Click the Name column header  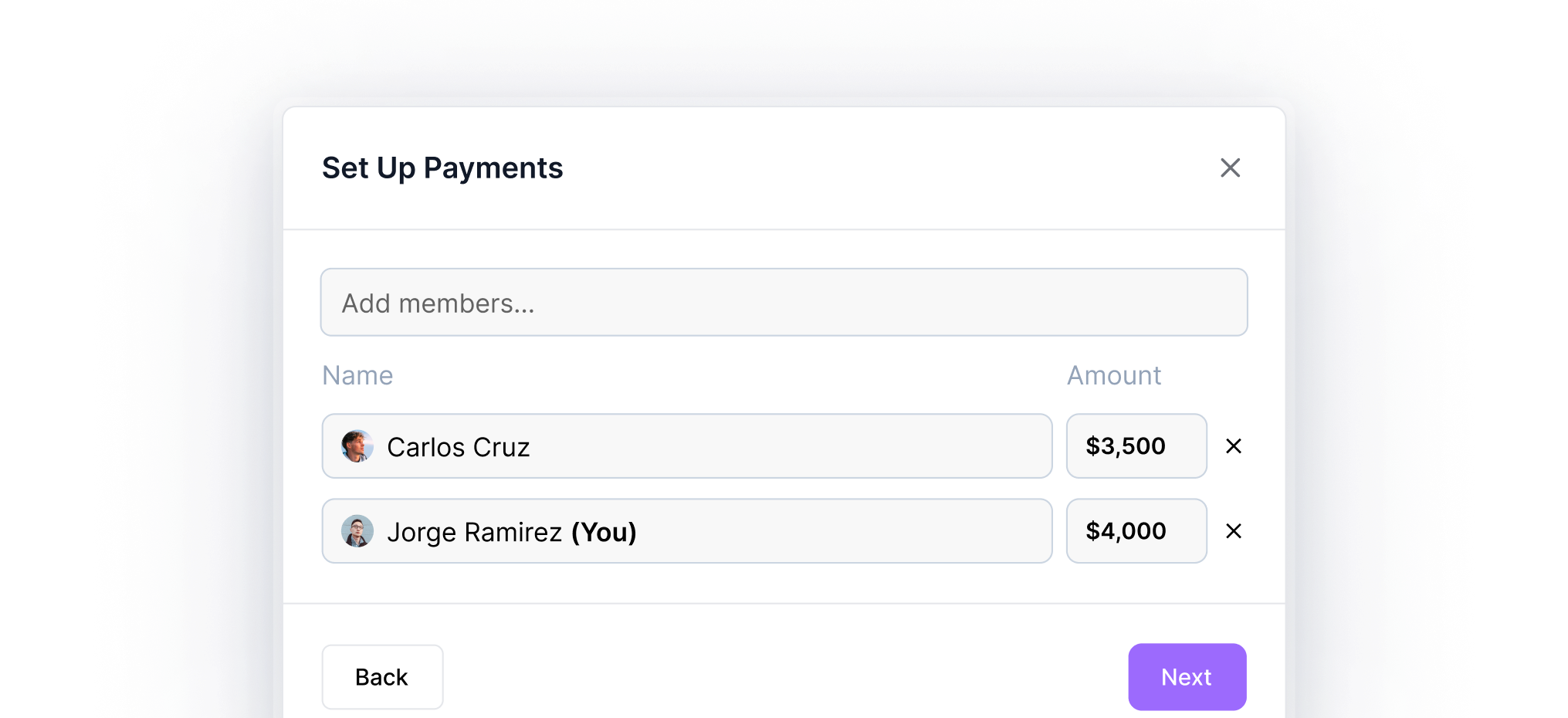click(357, 375)
